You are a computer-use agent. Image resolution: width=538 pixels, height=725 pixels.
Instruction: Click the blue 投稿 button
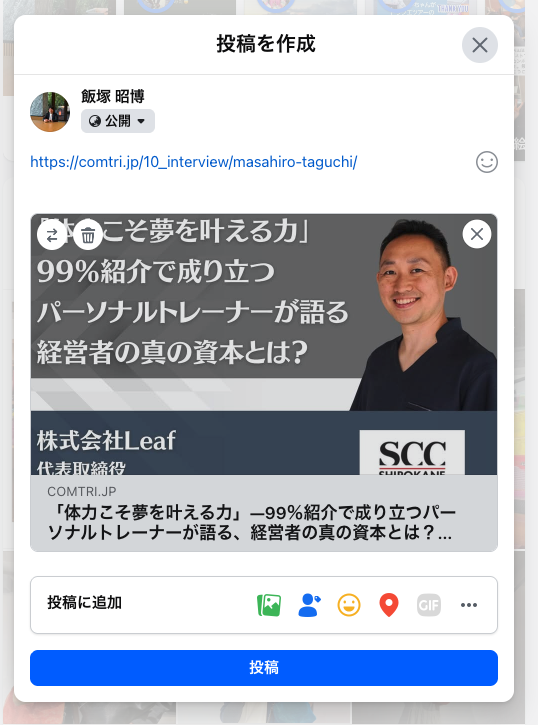[x=264, y=668]
